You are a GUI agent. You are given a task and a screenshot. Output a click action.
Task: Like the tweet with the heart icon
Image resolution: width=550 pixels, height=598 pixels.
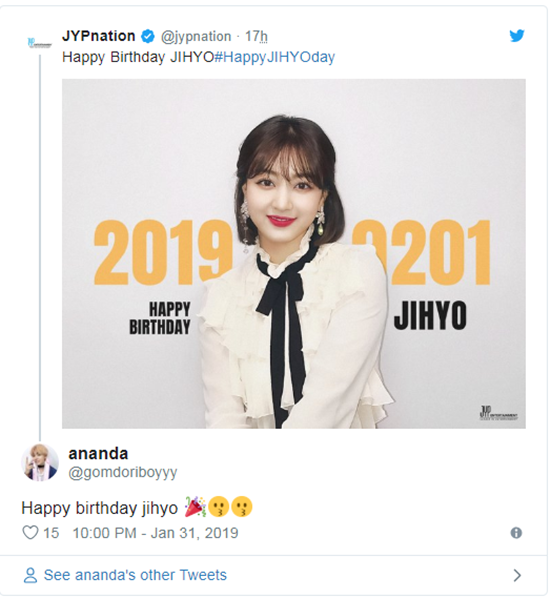31,532
